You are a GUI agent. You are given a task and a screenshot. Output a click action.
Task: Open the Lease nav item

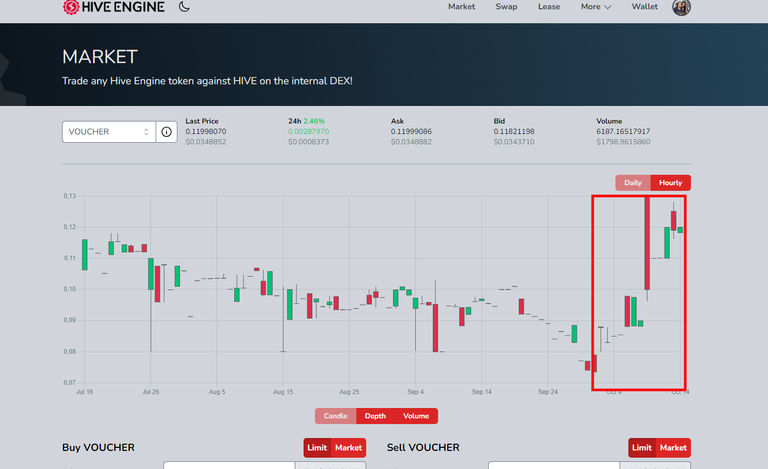point(549,6)
